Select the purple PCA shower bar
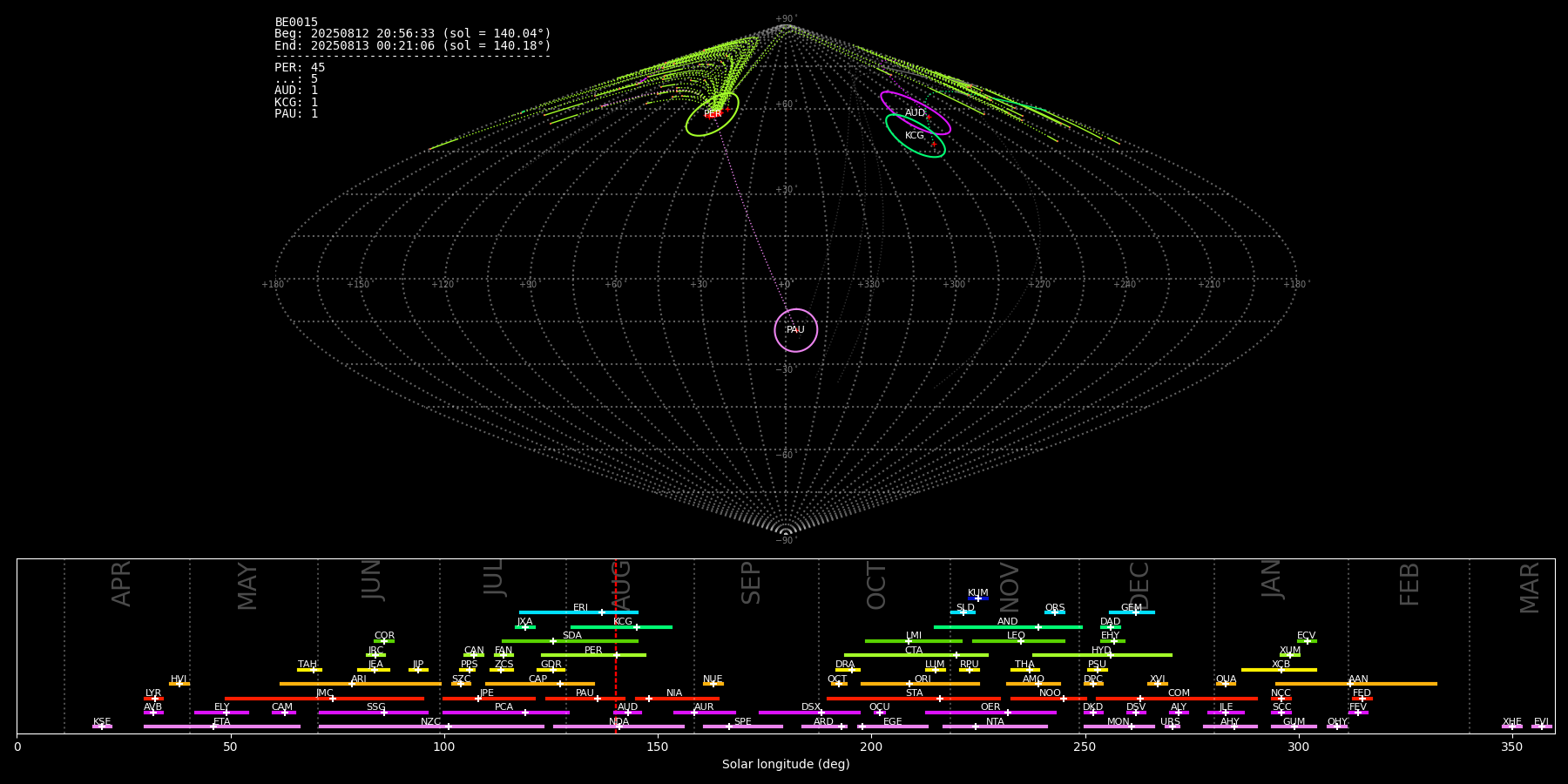Image resolution: width=1568 pixels, height=784 pixels. click(505, 713)
